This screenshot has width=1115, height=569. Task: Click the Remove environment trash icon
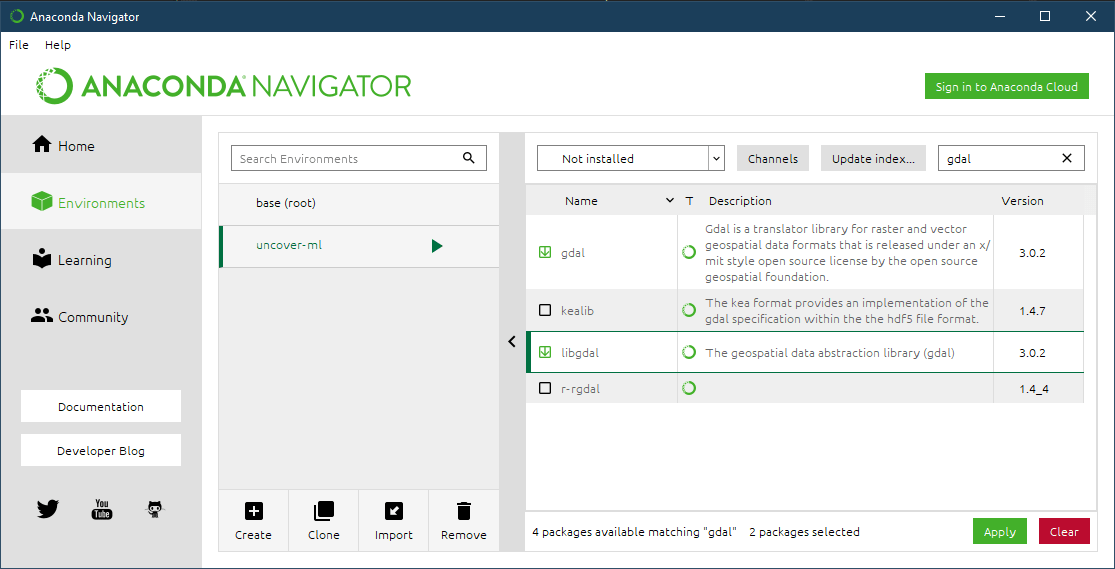coord(464,511)
